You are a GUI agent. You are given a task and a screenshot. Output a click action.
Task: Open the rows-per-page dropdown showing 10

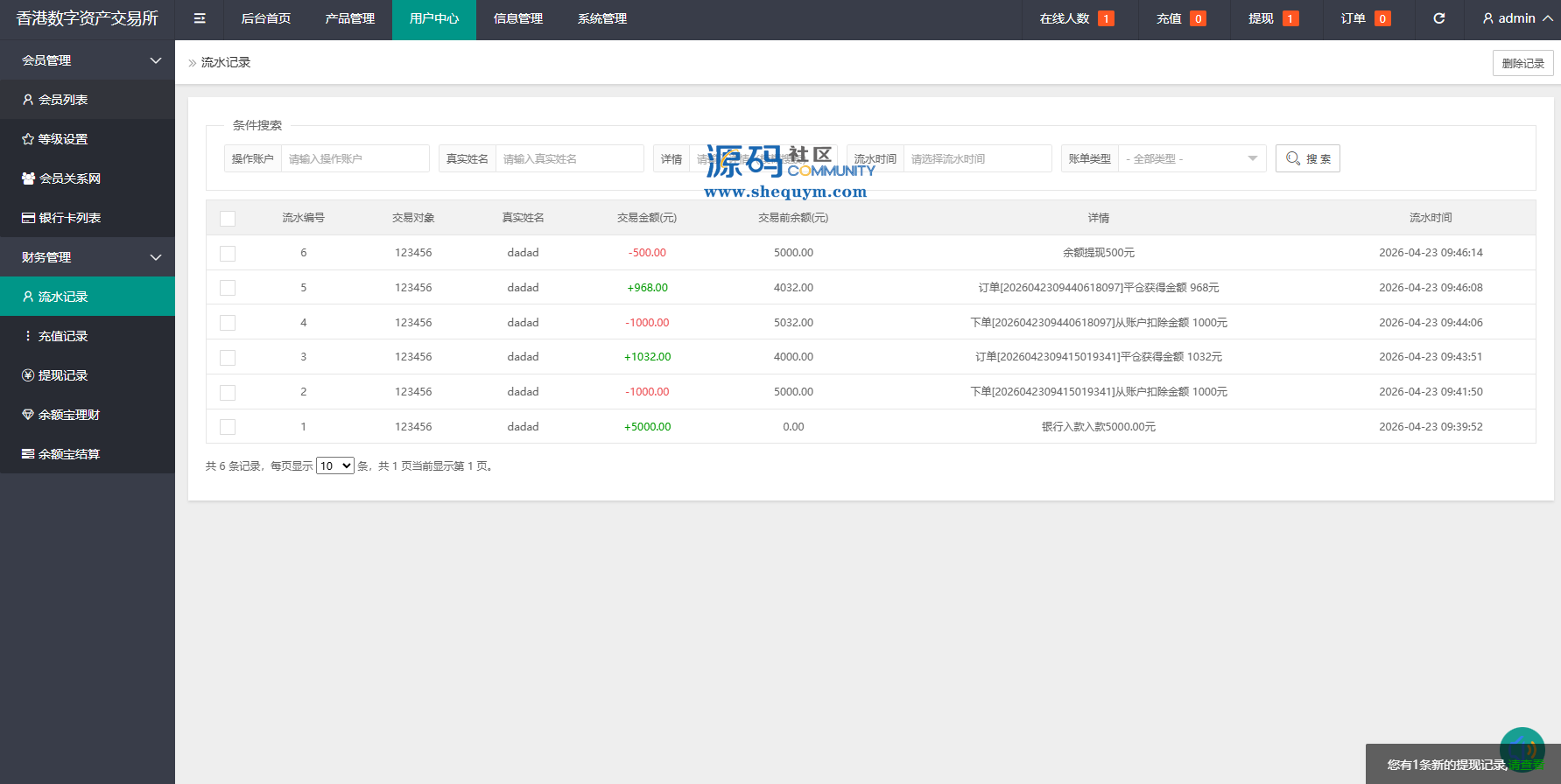334,466
